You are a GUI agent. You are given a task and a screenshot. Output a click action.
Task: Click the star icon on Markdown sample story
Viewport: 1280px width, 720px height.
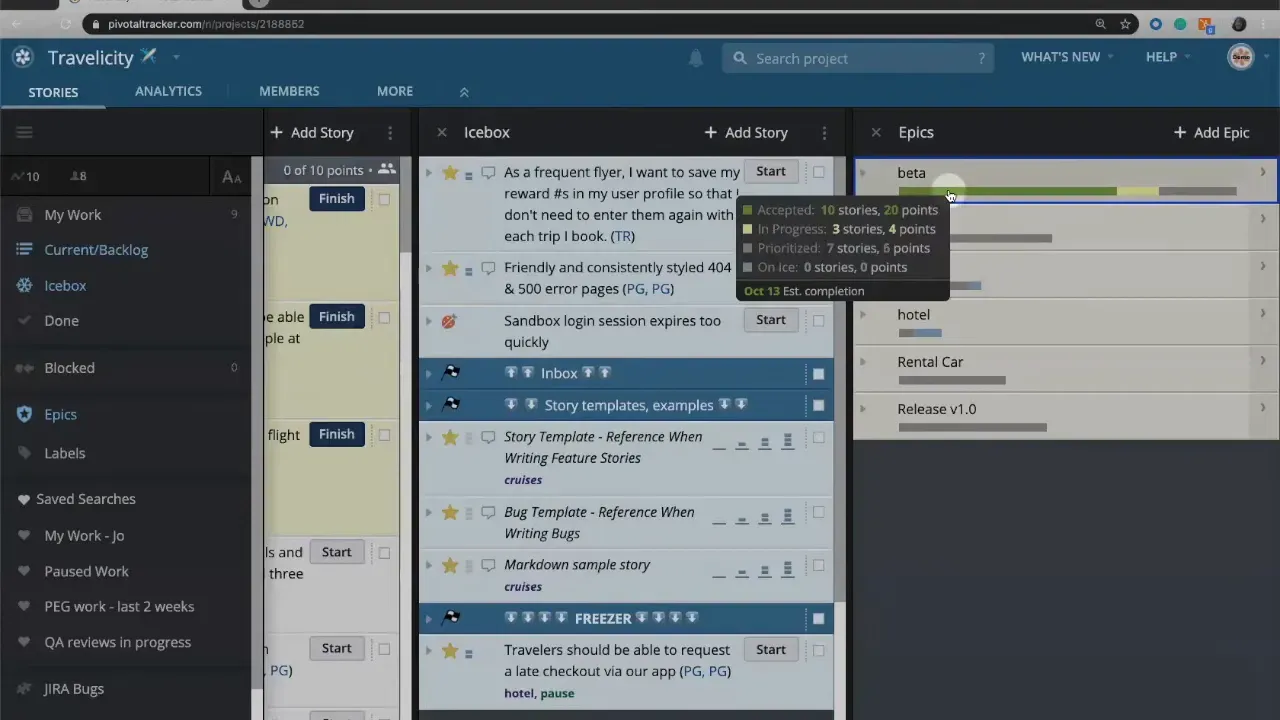point(450,565)
